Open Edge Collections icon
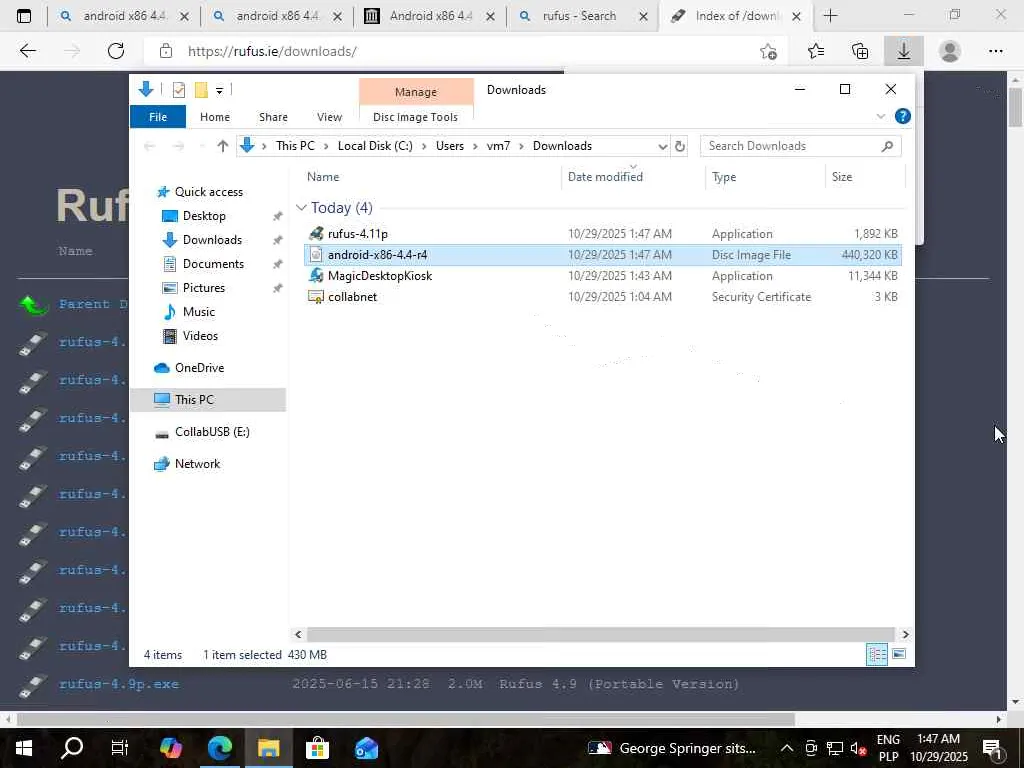The height and width of the screenshot is (768, 1024). coord(860,51)
